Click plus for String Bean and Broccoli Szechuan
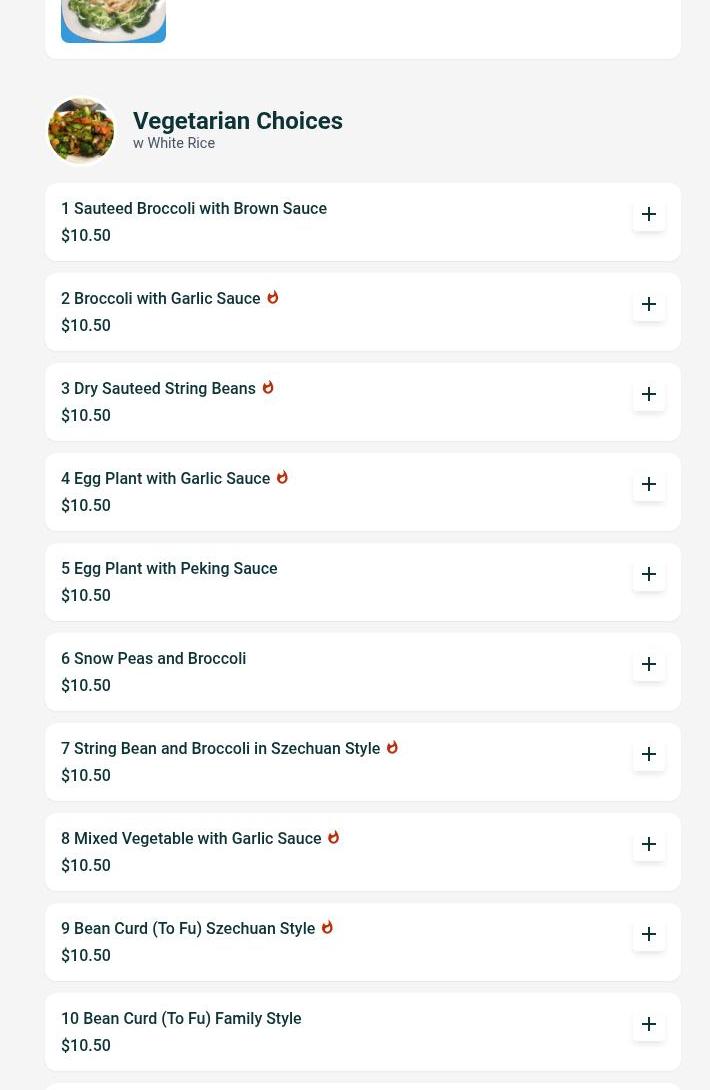The image size is (710, 1090). [648, 754]
